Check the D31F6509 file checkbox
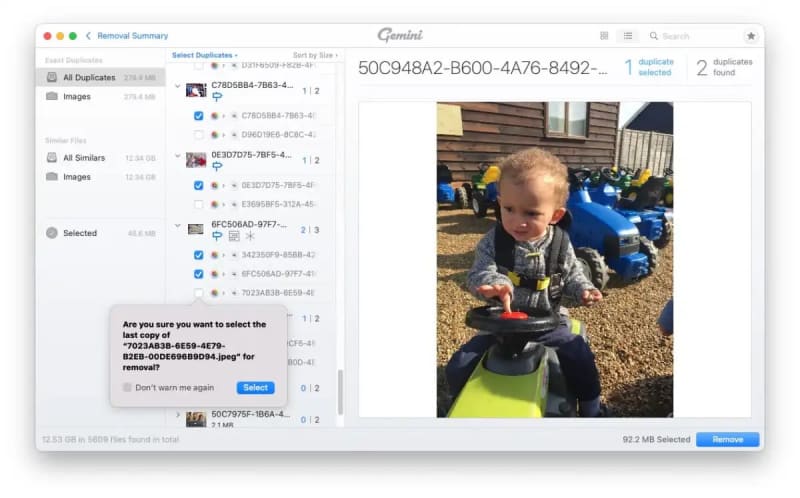 coord(198,66)
